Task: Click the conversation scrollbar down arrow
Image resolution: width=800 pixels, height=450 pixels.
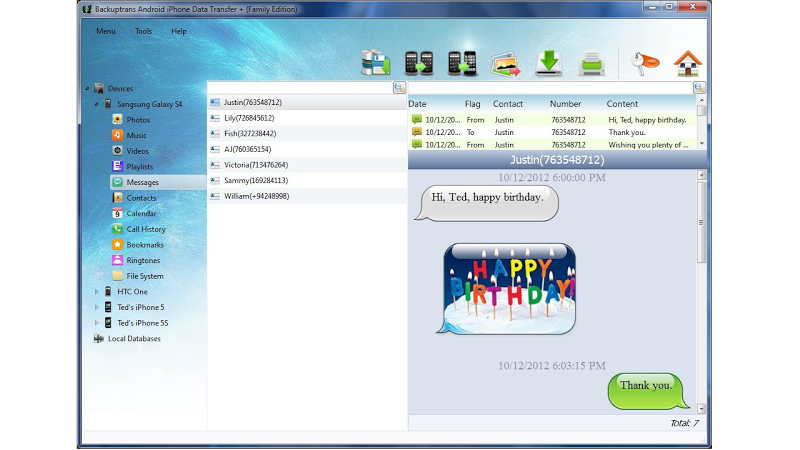Action: click(x=702, y=409)
